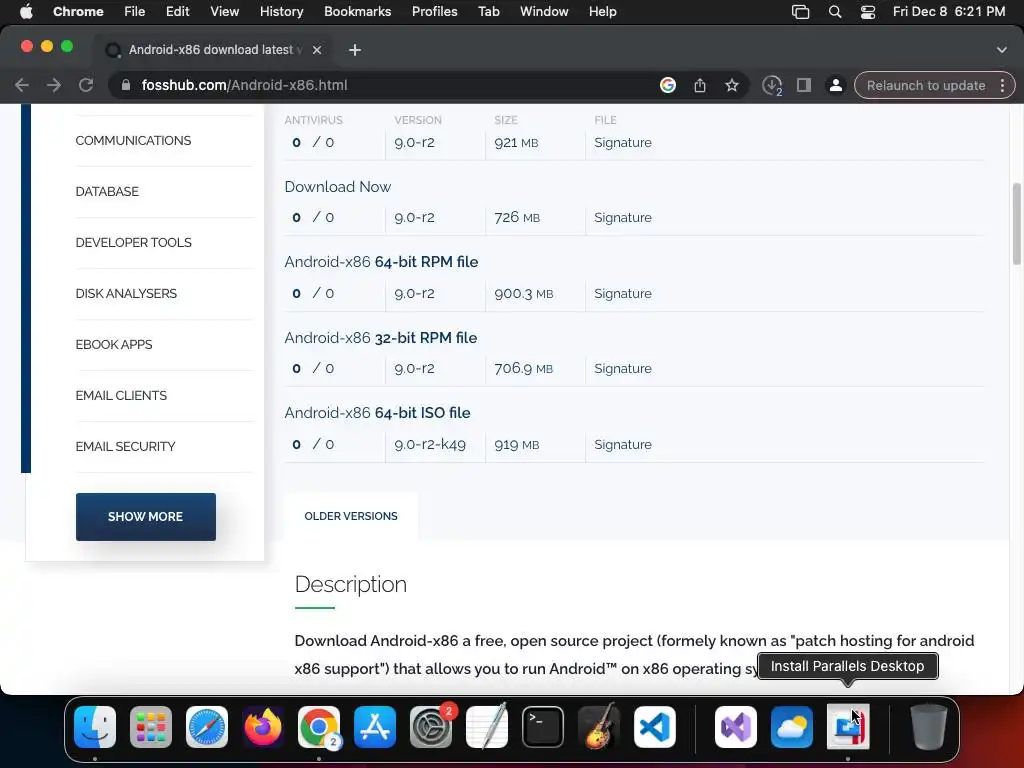This screenshot has height=768, width=1024.
Task: Open Signature for 919 MB file
Action: click(622, 444)
